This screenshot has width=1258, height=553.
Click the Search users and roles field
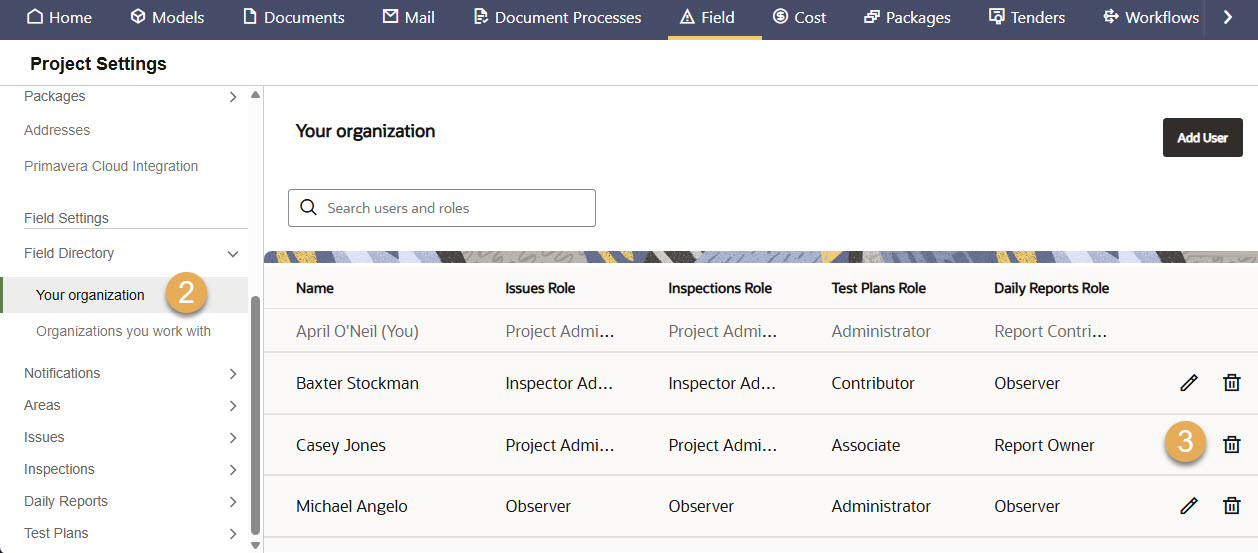click(455, 208)
